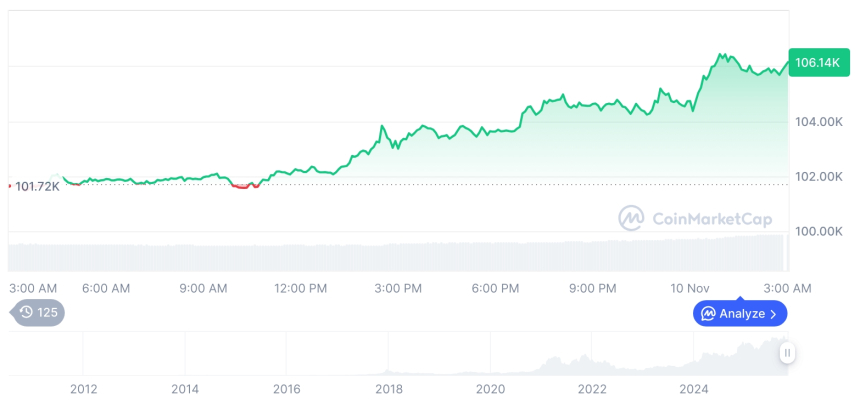Click the 12:00 PM time axis label

300,288
